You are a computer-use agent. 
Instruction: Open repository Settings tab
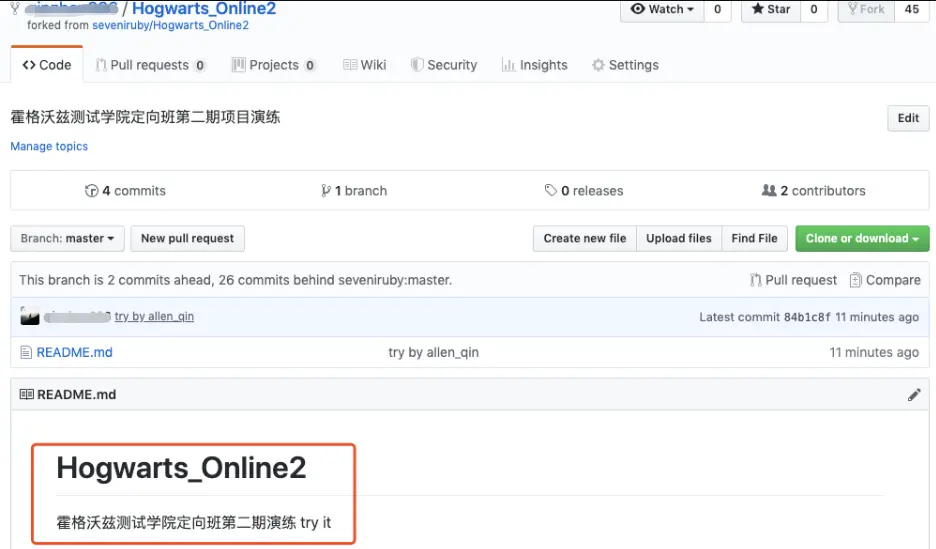click(625, 65)
